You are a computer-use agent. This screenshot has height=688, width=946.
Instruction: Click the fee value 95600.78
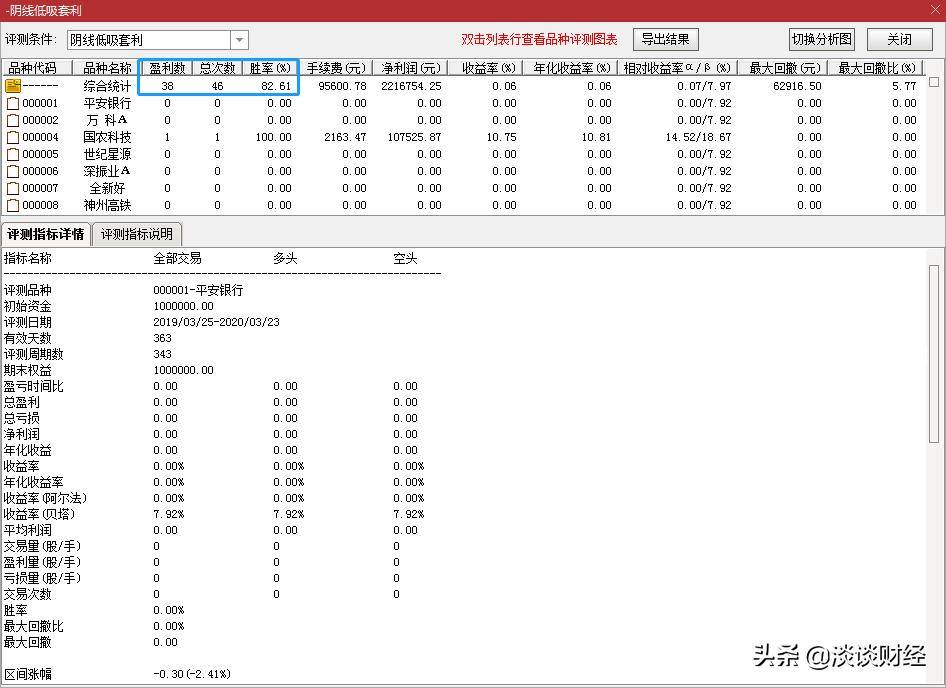click(342, 86)
